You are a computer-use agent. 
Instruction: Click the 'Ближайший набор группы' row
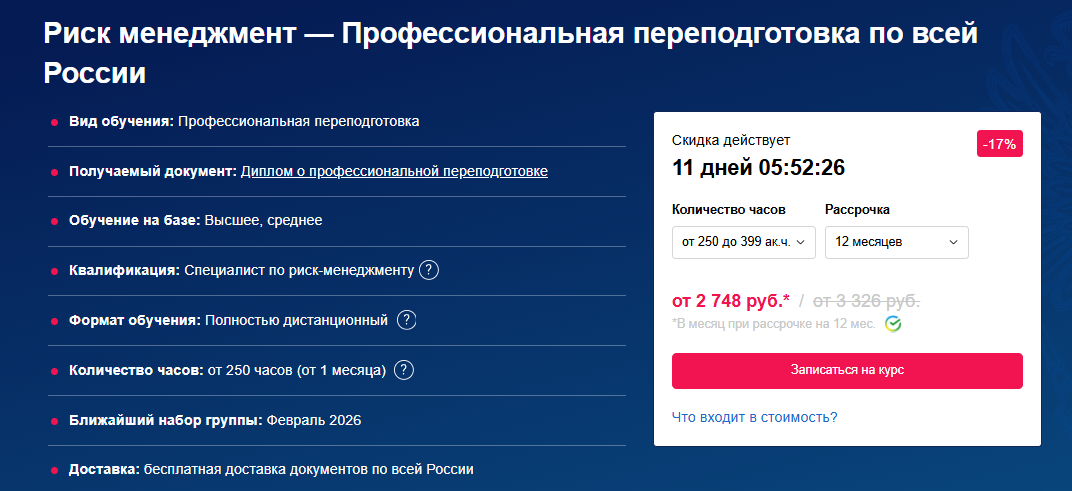[215, 420]
